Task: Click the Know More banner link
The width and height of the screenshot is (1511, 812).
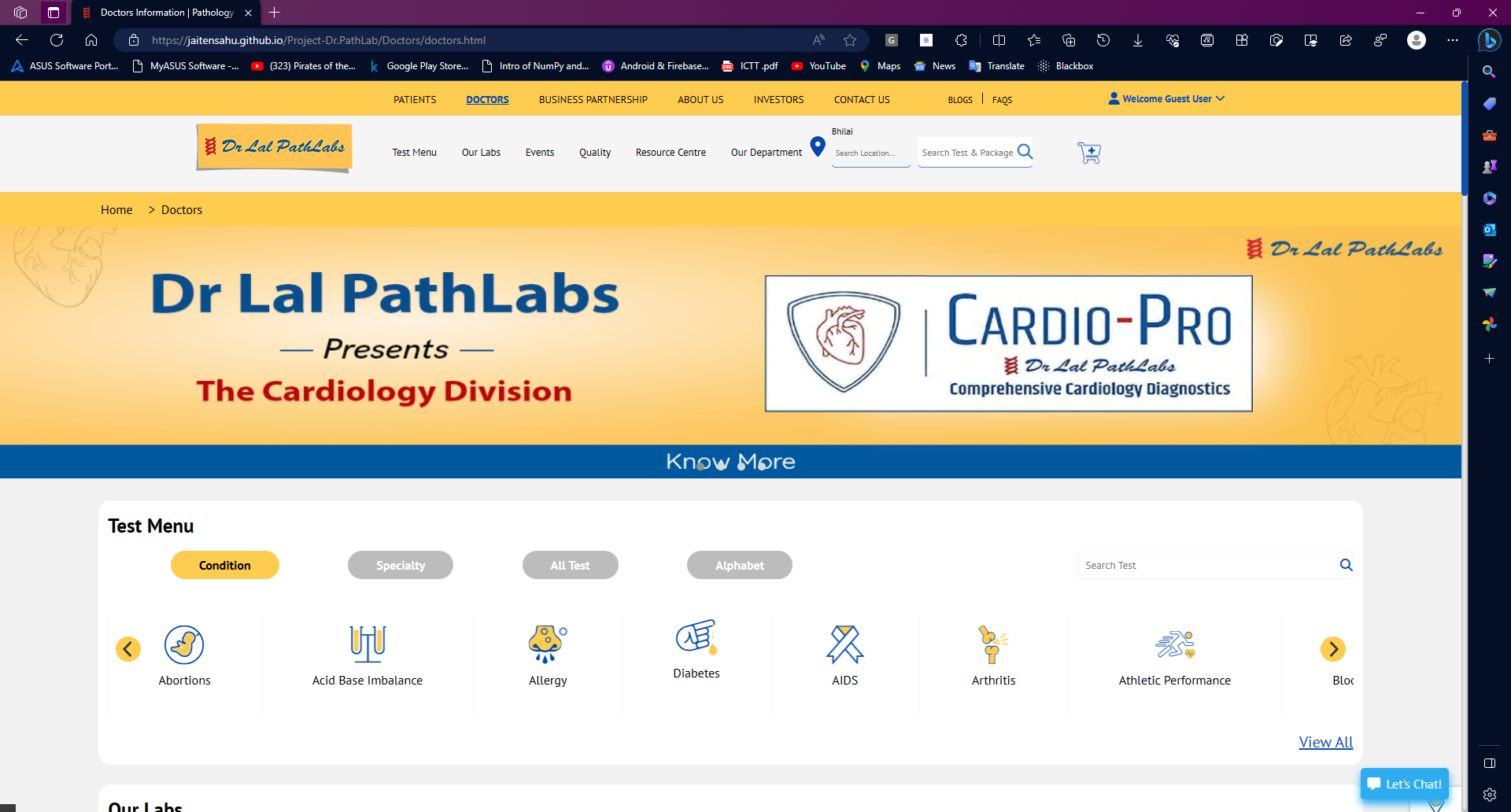Action: pos(730,462)
